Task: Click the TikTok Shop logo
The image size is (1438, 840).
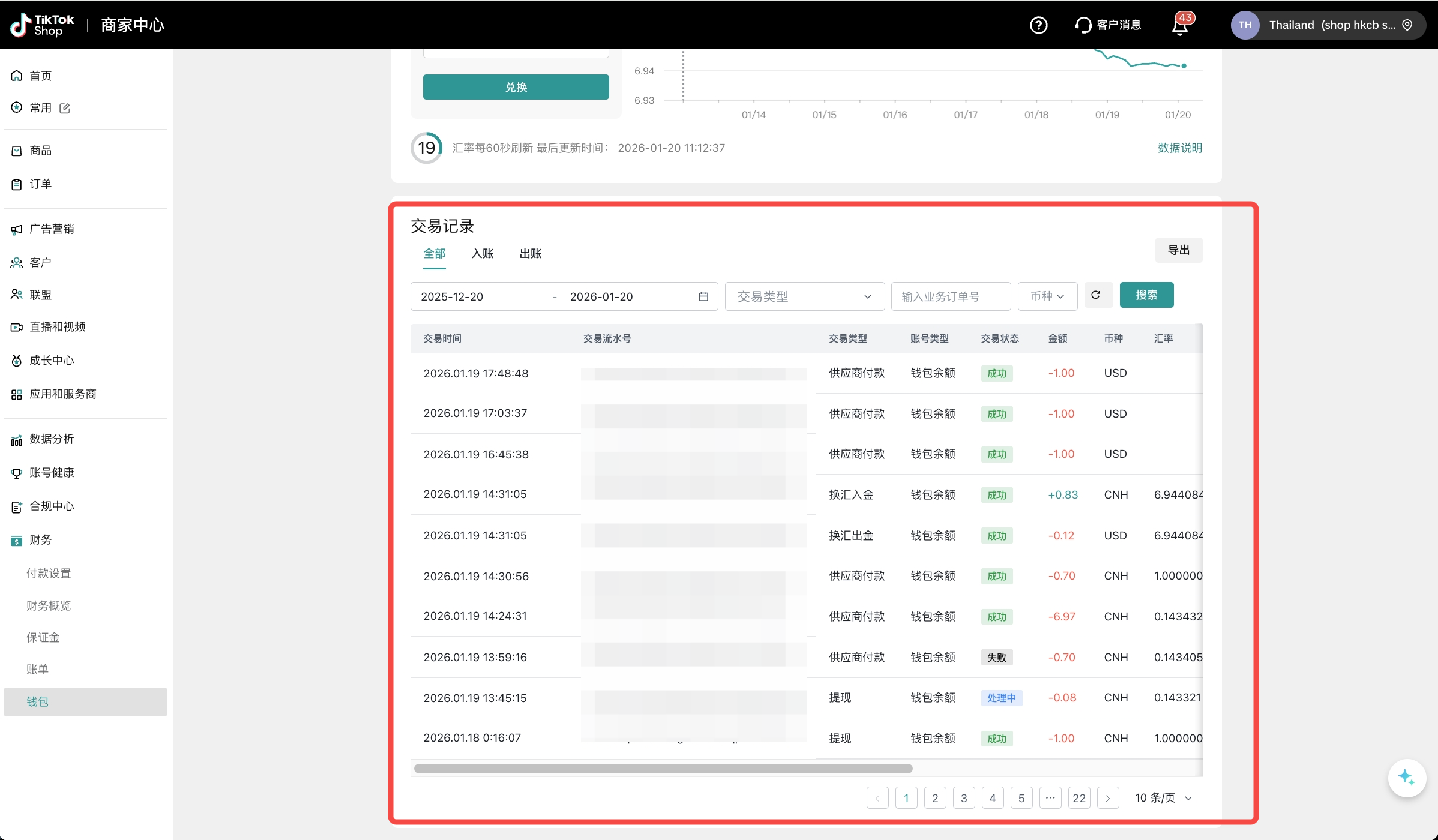Action: point(42,25)
